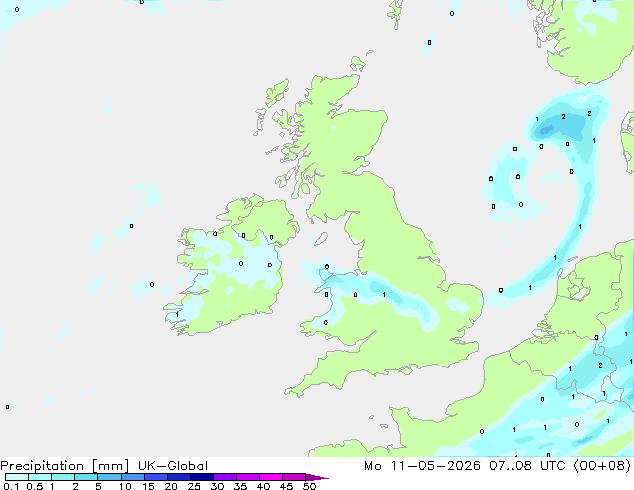Click the 'UK-Global' model label
This screenshot has height=490, width=634.
173,466
